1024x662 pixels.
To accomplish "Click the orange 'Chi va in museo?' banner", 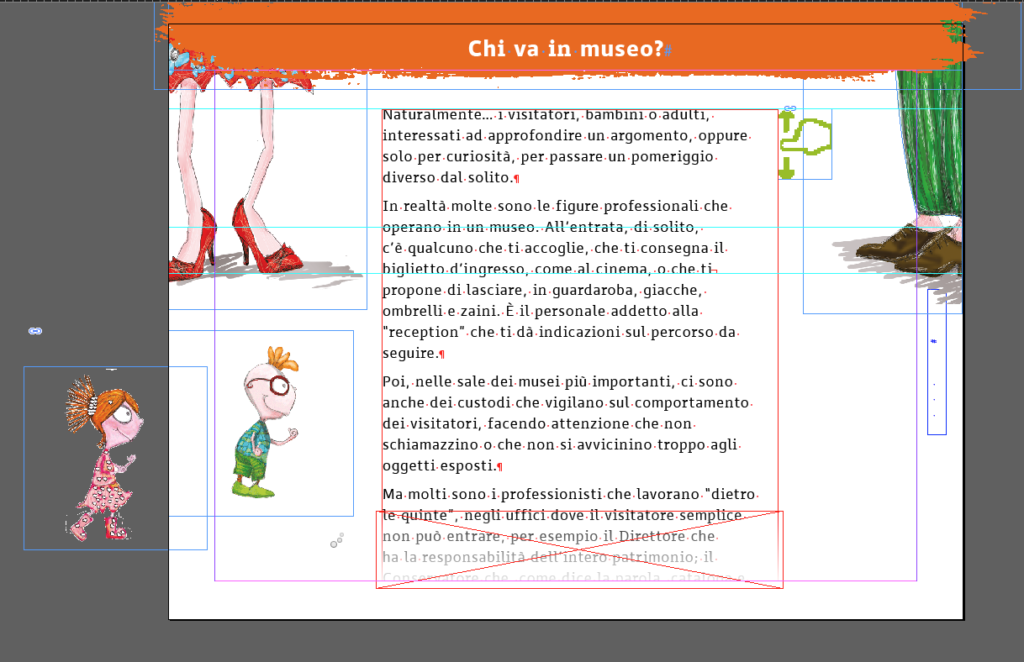I will click(567, 46).
